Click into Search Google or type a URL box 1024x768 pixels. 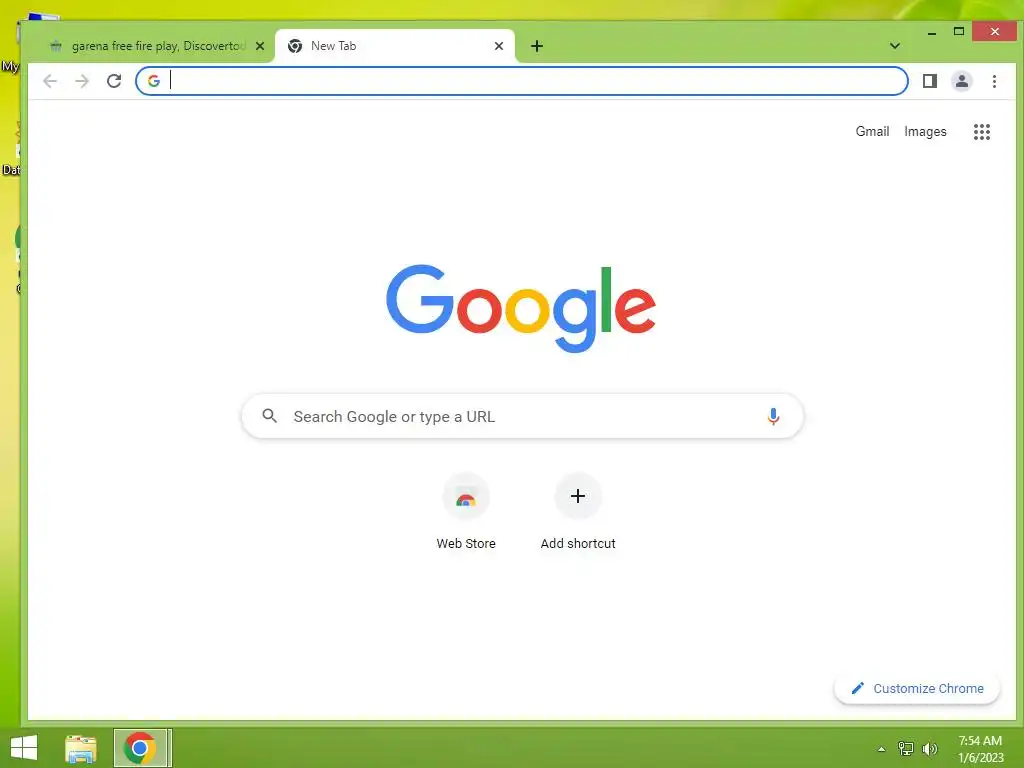click(522, 416)
